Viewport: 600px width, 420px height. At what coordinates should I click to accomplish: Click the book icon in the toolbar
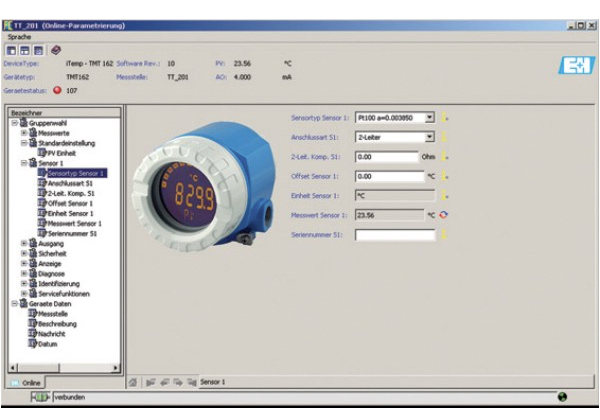coord(56,48)
